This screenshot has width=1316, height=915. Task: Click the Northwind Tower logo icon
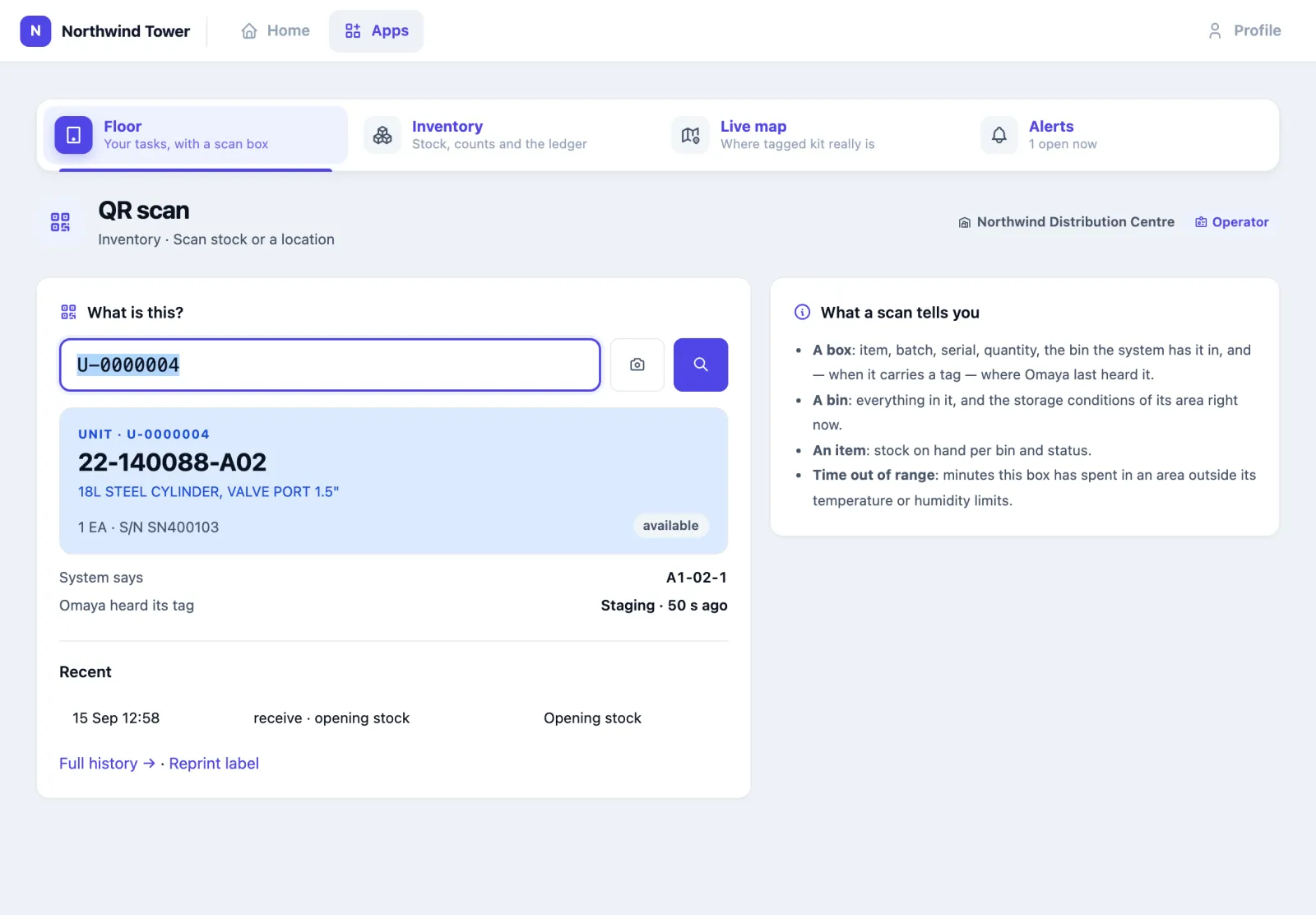pos(35,30)
